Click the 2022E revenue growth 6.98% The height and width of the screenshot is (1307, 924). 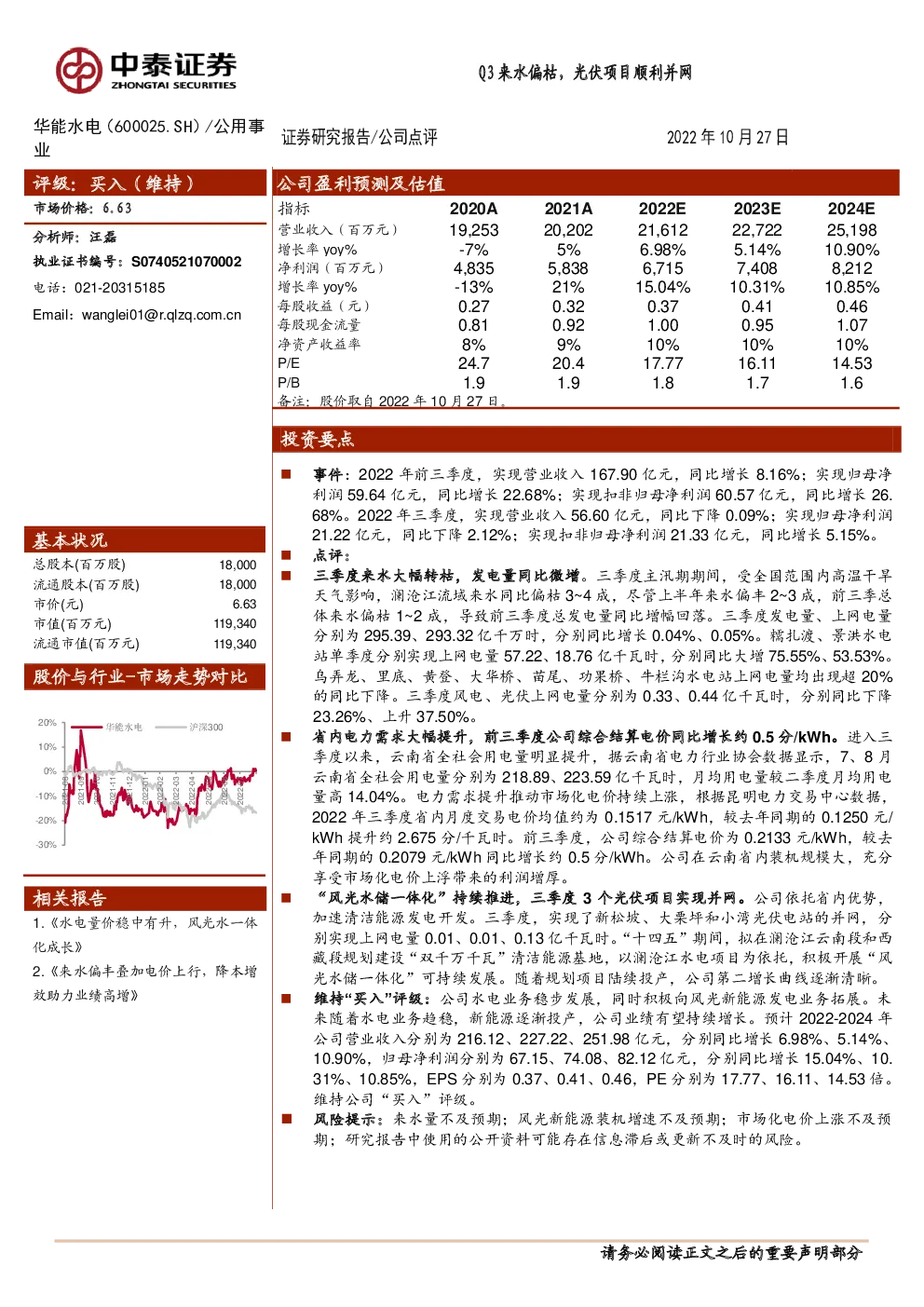(662, 250)
